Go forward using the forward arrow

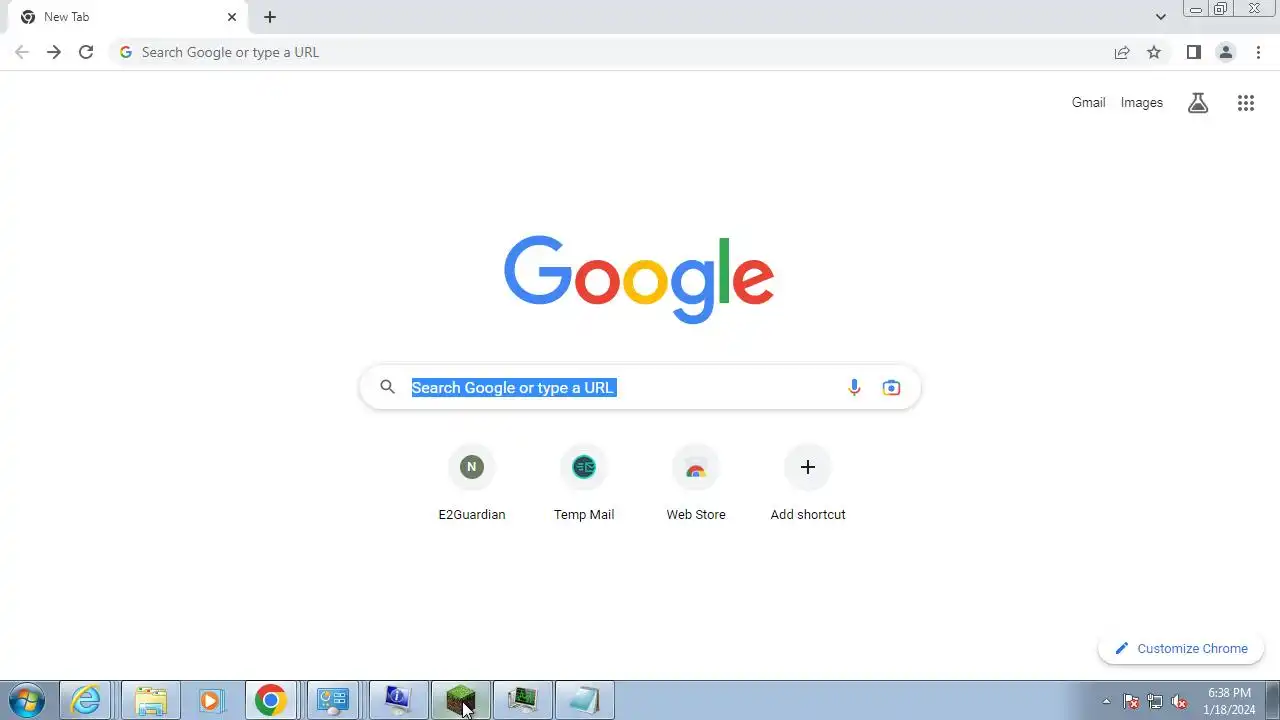pos(54,52)
